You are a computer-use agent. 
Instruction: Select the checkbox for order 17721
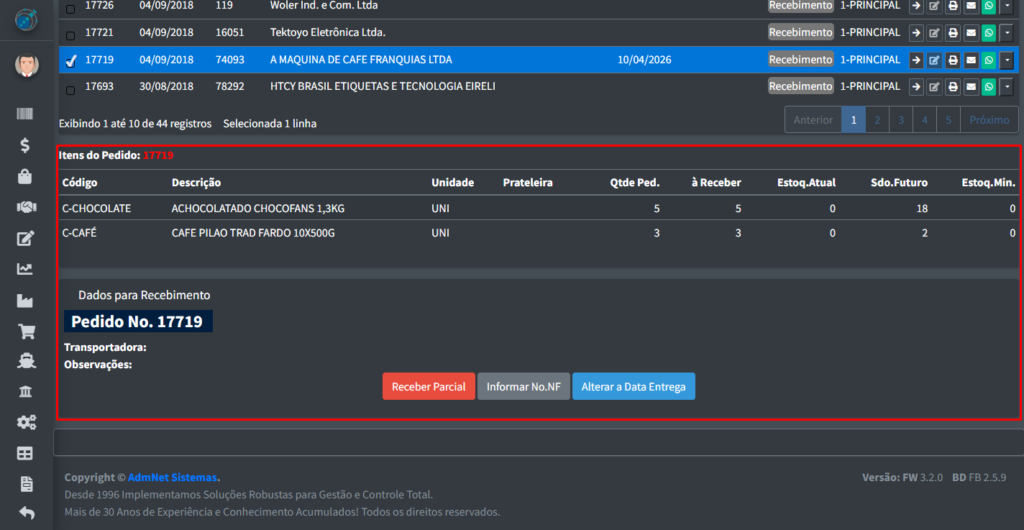coord(70,33)
